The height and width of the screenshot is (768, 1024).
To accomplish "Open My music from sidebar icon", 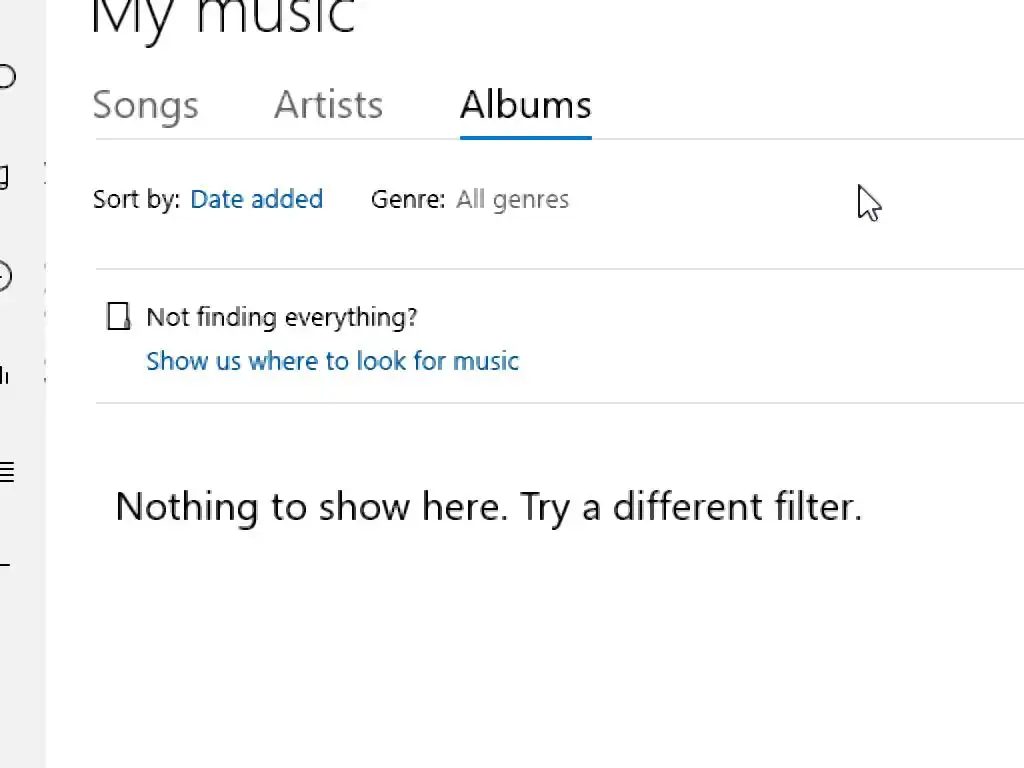I will (x=5, y=177).
